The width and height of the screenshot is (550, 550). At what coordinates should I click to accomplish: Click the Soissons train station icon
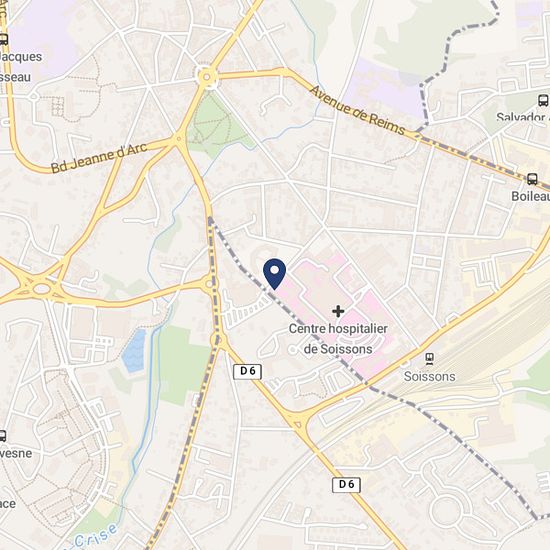(429, 358)
